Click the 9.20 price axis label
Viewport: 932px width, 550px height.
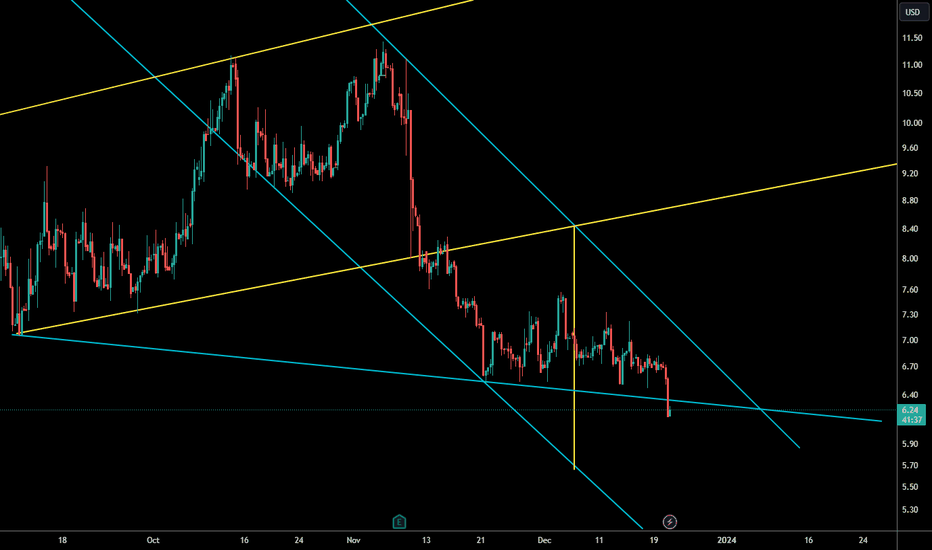pos(910,174)
